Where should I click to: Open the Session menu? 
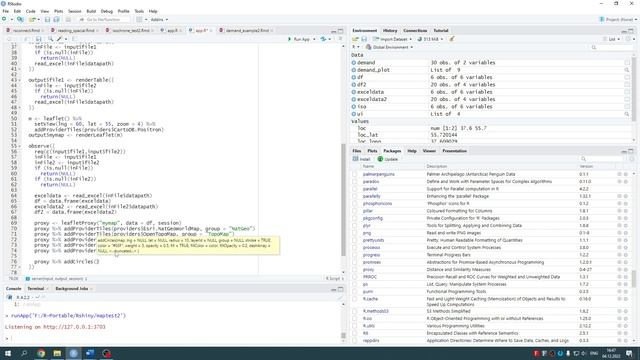coord(74,11)
